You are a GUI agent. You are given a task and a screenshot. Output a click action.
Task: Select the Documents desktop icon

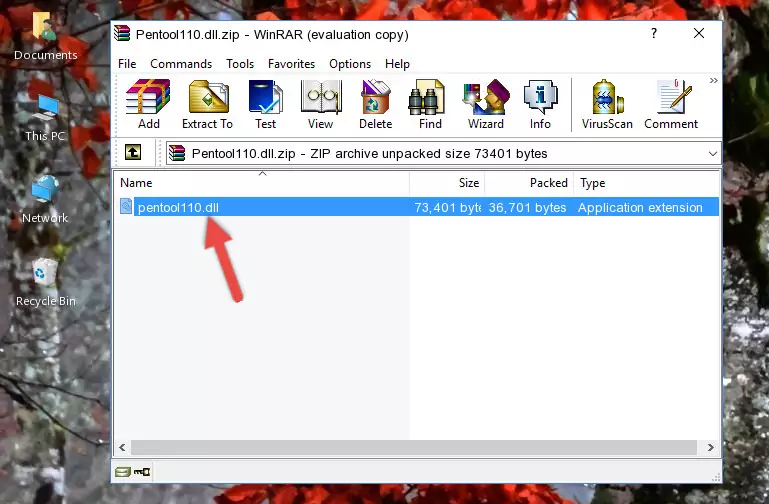(45, 36)
